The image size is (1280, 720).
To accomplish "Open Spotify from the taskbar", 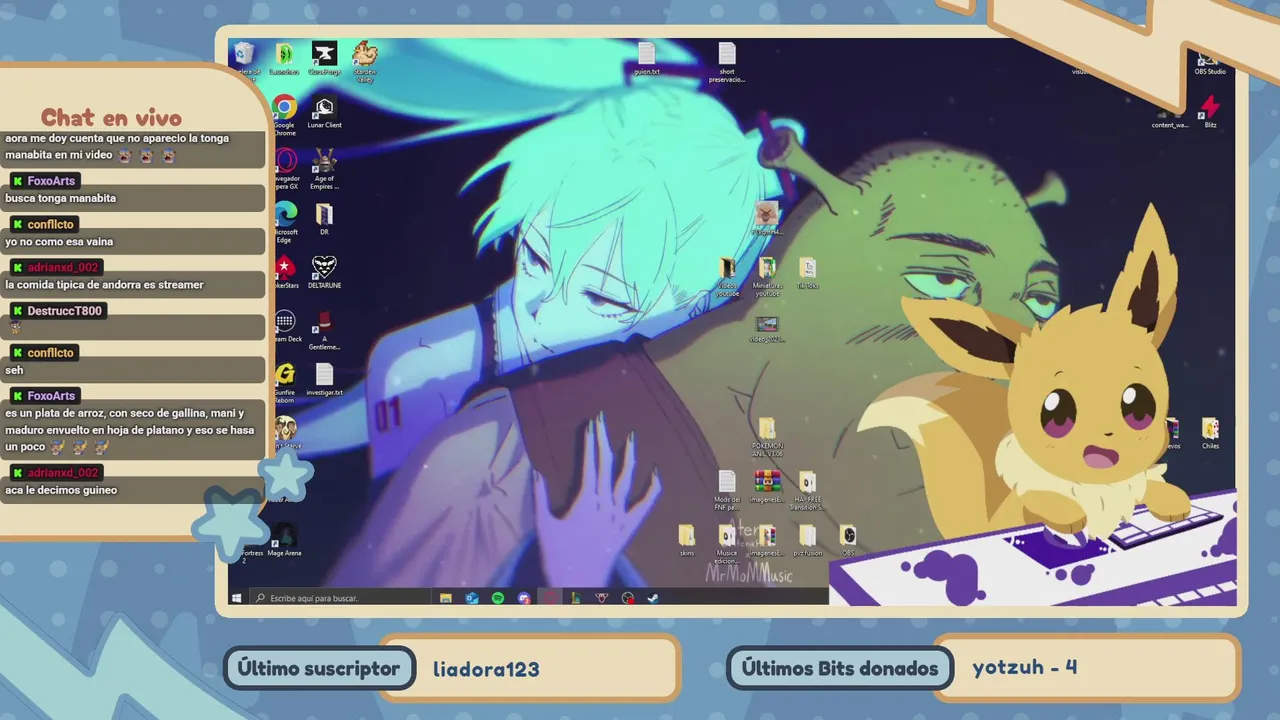I will click(498, 598).
